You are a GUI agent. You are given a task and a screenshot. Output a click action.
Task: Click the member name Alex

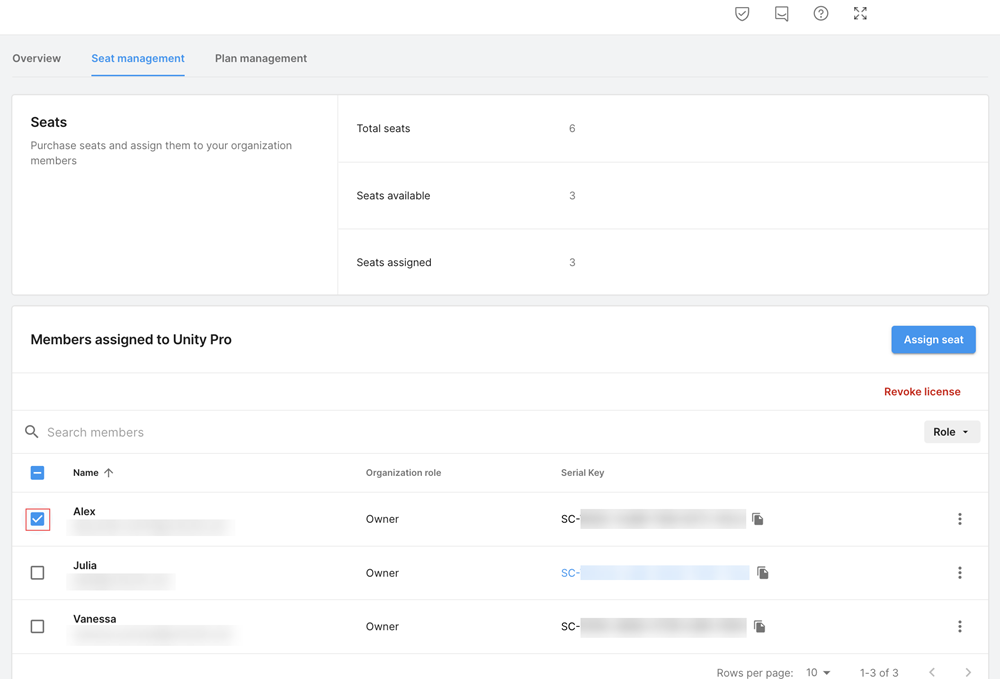(x=84, y=511)
